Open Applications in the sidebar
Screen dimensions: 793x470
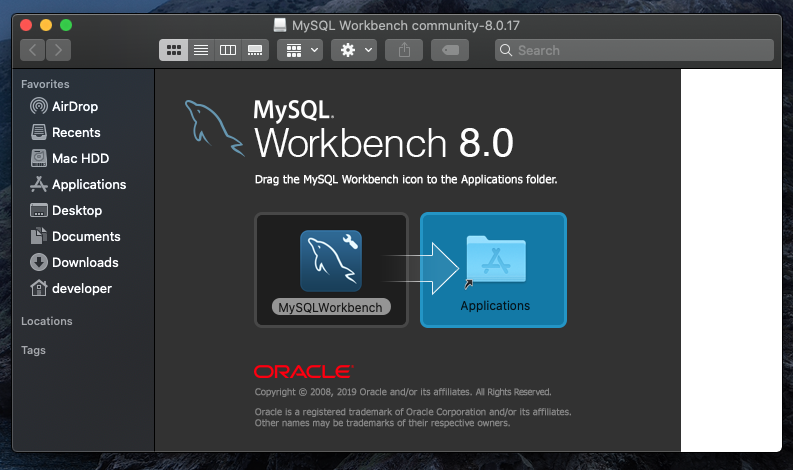89,184
